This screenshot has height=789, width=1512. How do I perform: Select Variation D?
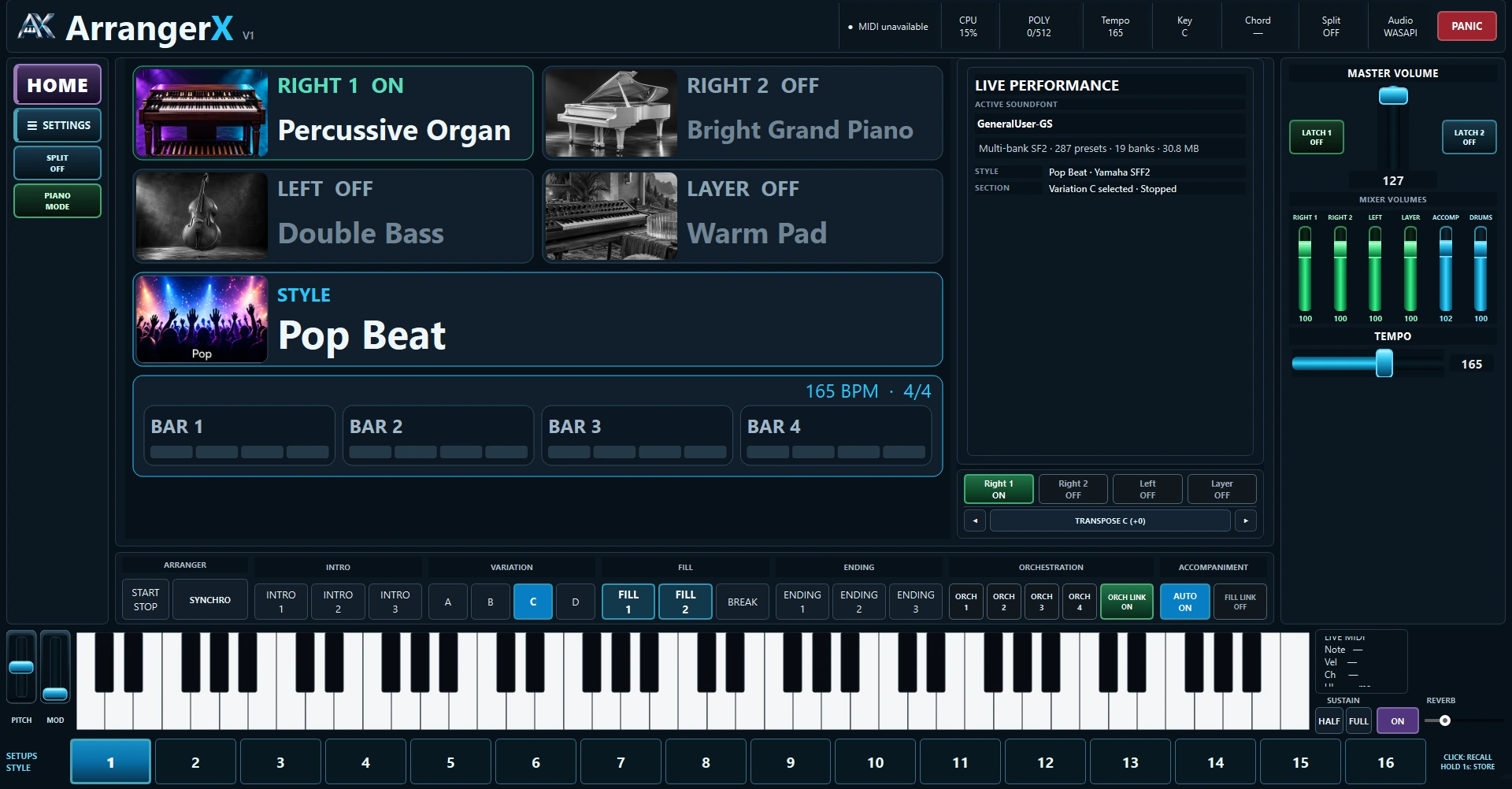click(576, 602)
